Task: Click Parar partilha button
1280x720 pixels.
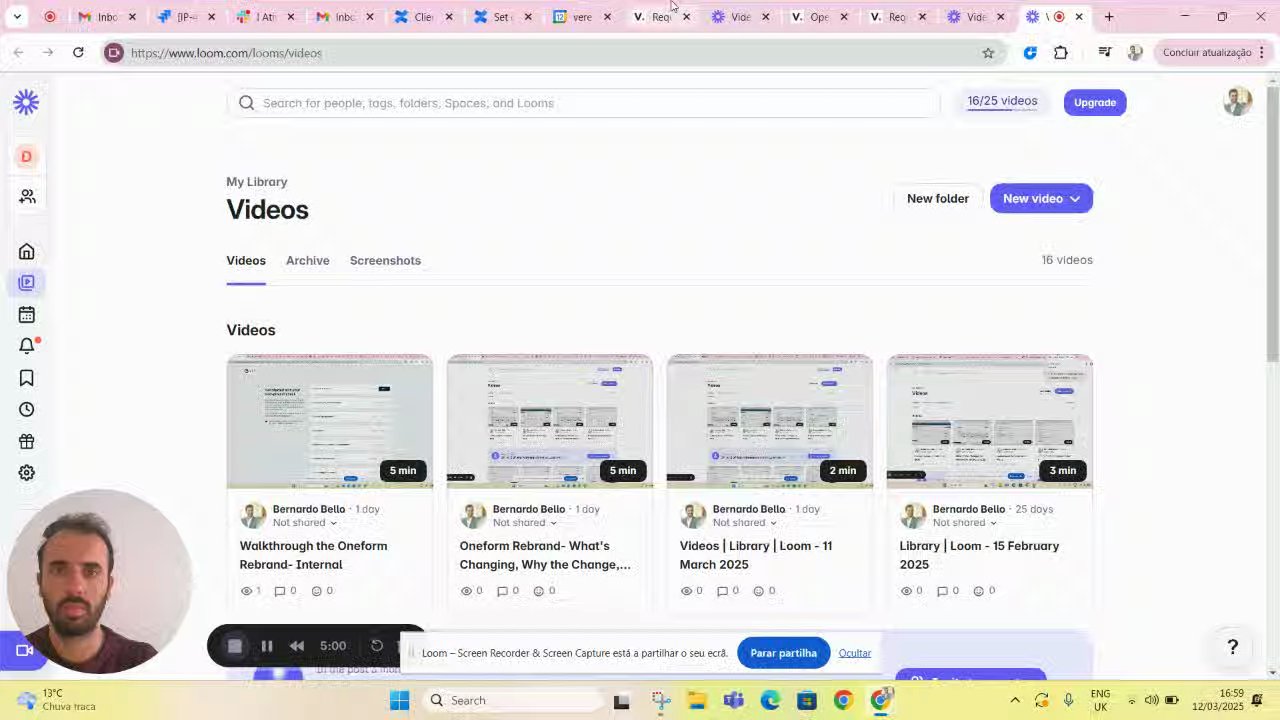Action: pos(784,653)
